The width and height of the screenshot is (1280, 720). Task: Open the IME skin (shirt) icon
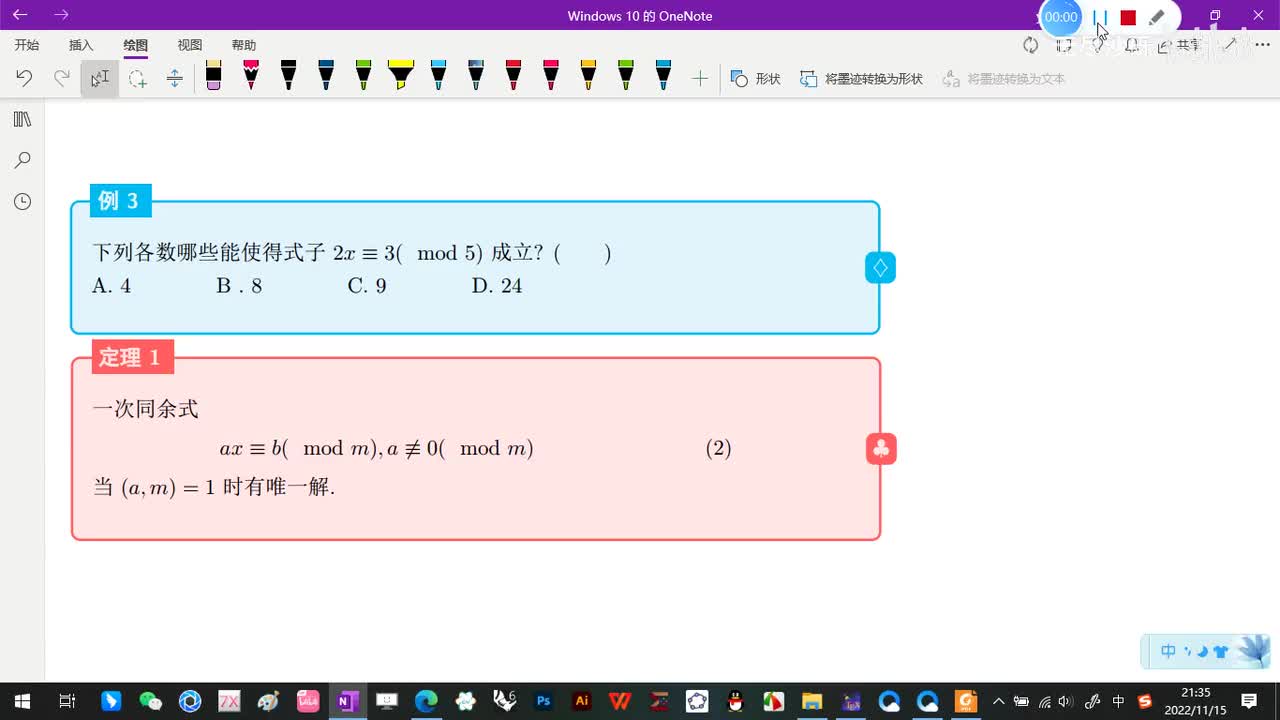pyautogui.click(x=1220, y=652)
